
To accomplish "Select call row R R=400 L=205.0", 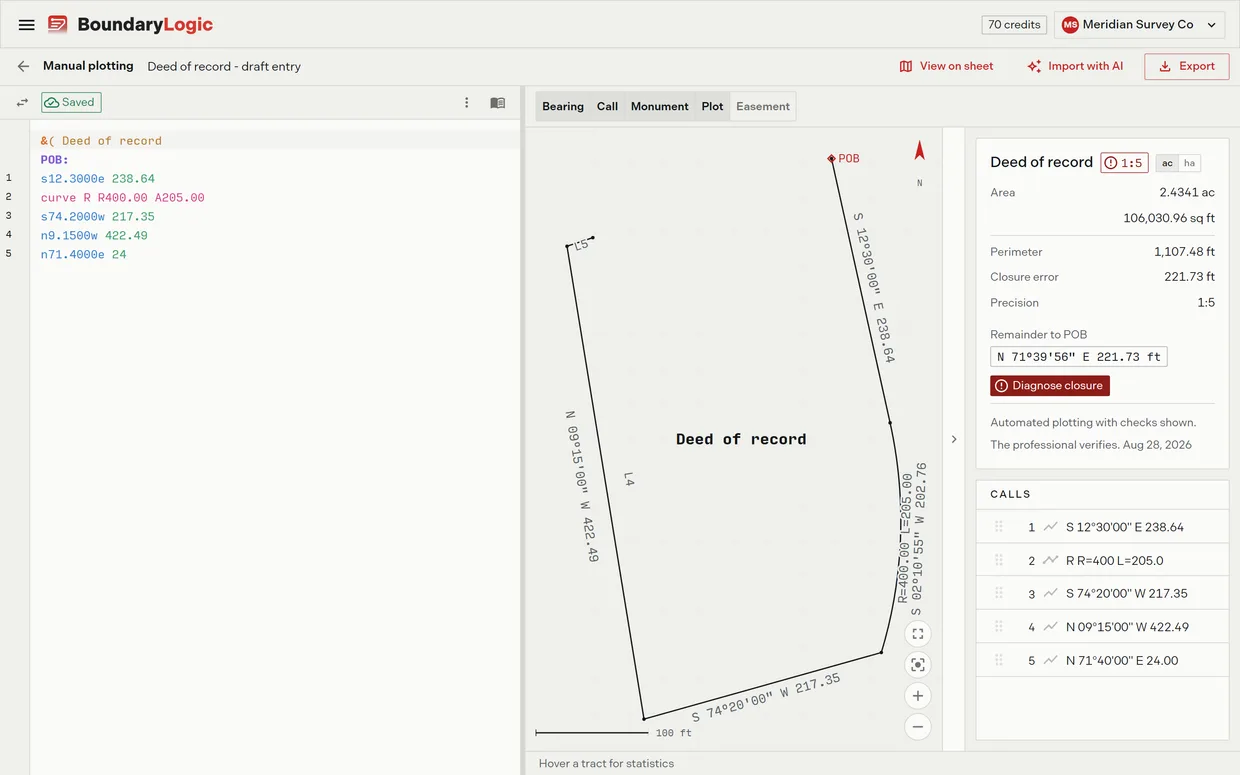I will (x=1102, y=560).
